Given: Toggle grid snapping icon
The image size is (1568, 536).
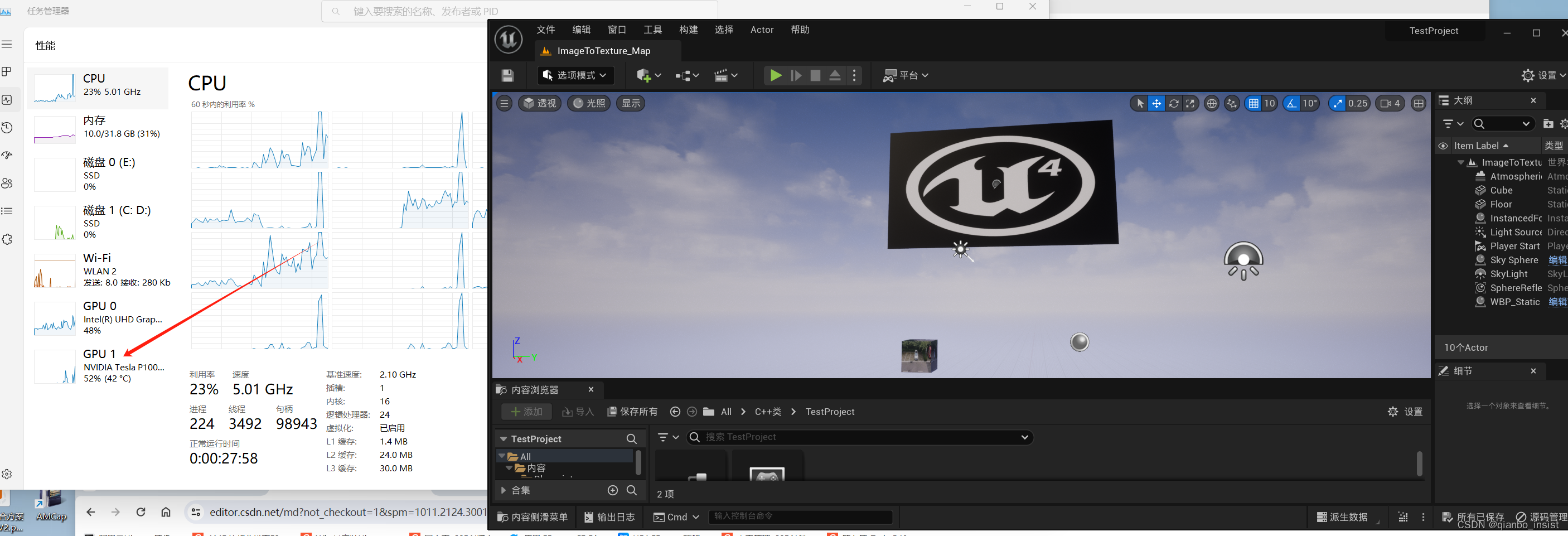Looking at the screenshot, I should coord(1254,104).
